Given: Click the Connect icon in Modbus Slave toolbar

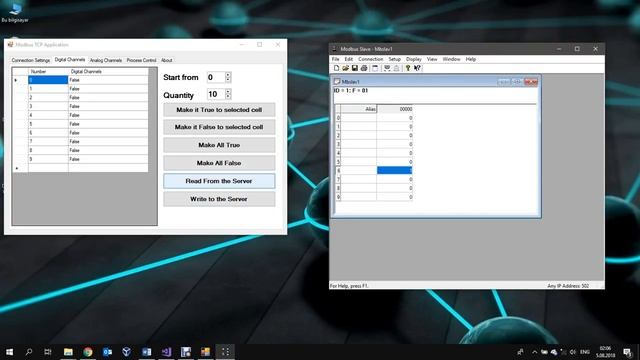Looking at the screenshot, I should [387, 68].
